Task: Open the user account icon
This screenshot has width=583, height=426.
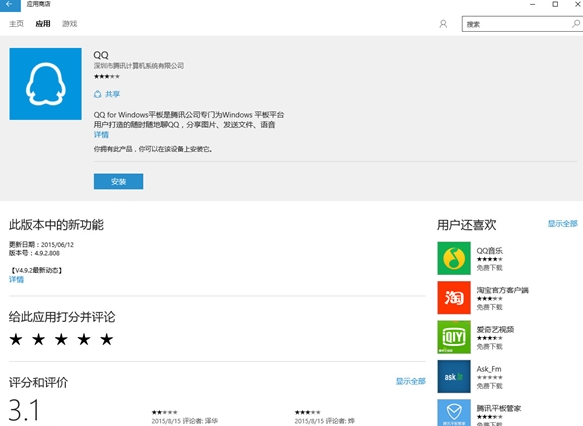Action: point(443,24)
